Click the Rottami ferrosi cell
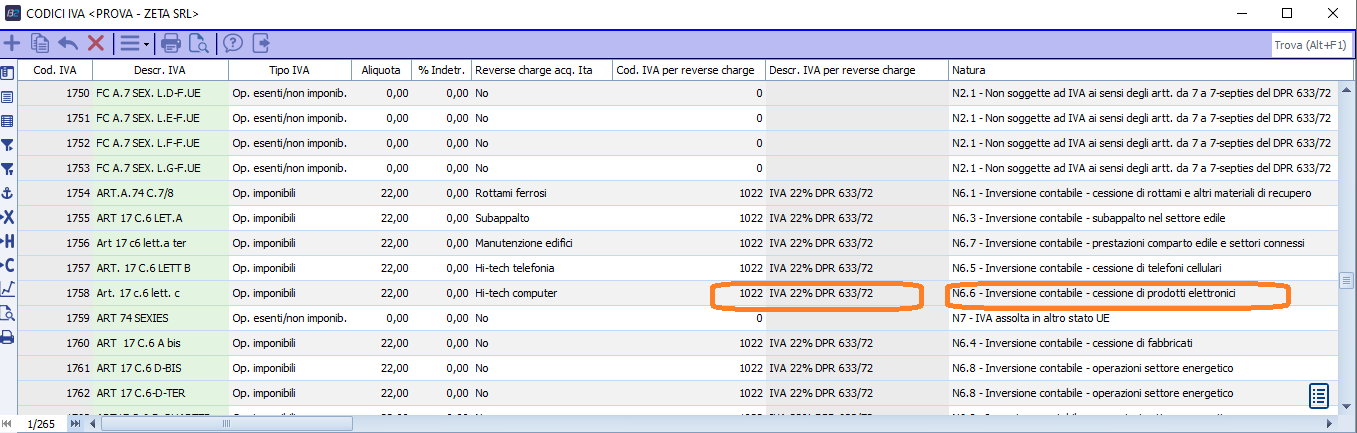Viewport: 1357px width, 433px height. pos(542,194)
